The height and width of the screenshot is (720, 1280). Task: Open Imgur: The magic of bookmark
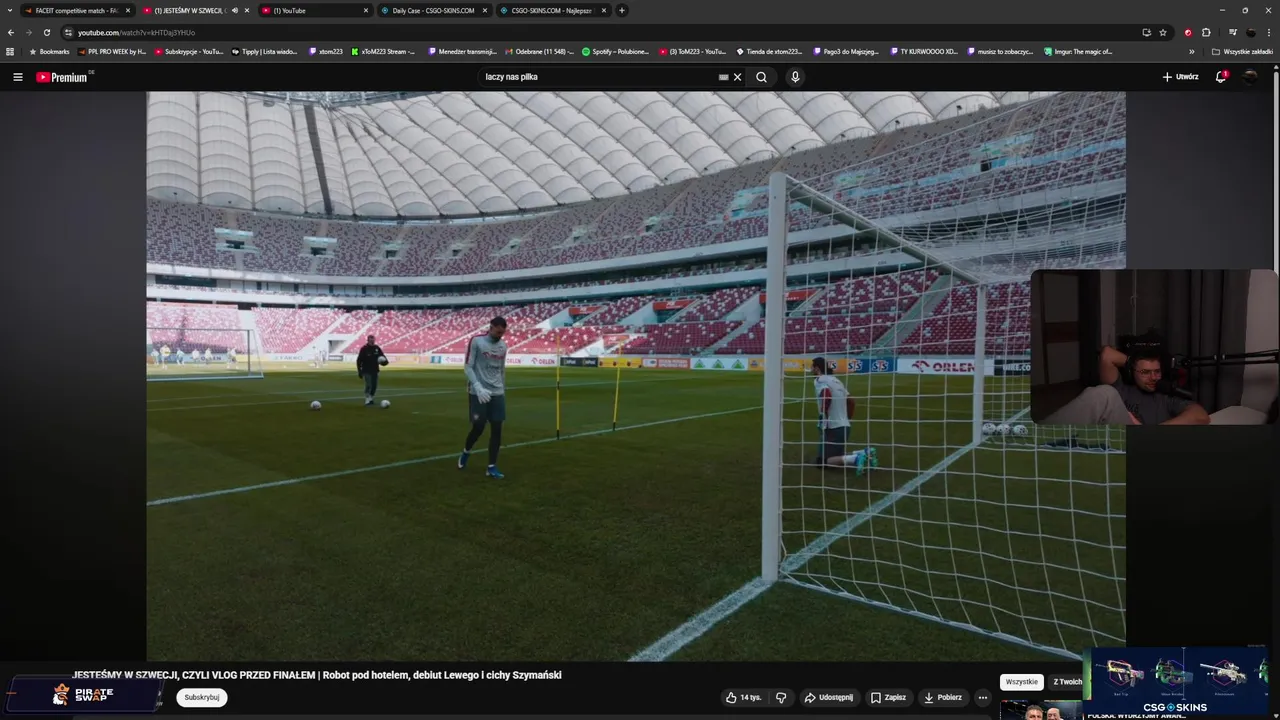click(x=1077, y=51)
